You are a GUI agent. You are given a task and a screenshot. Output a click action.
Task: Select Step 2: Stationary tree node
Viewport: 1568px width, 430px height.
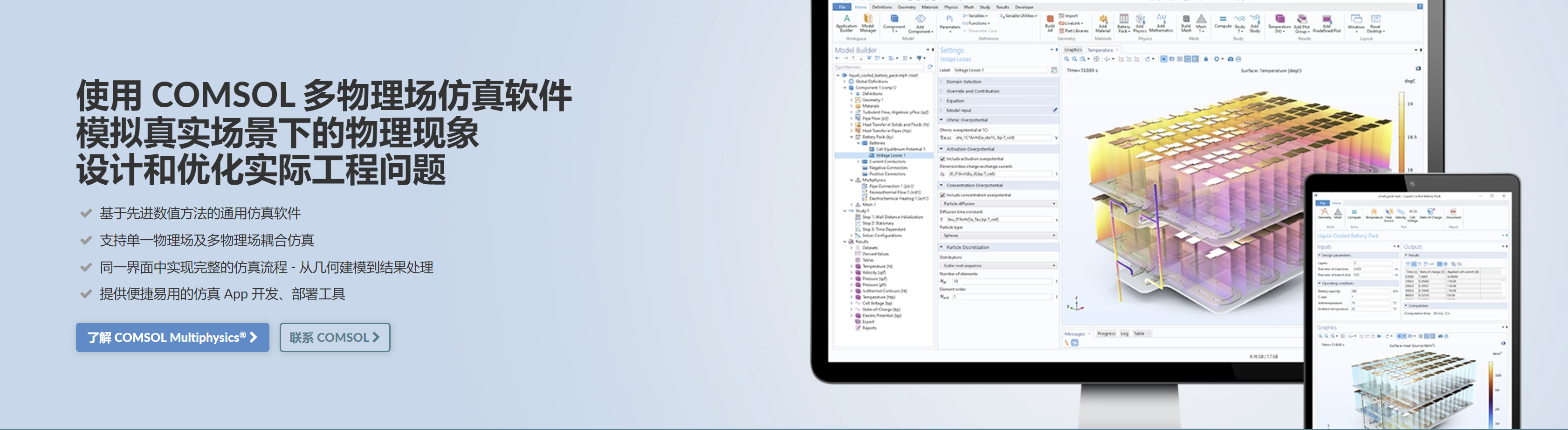[x=874, y=223]
